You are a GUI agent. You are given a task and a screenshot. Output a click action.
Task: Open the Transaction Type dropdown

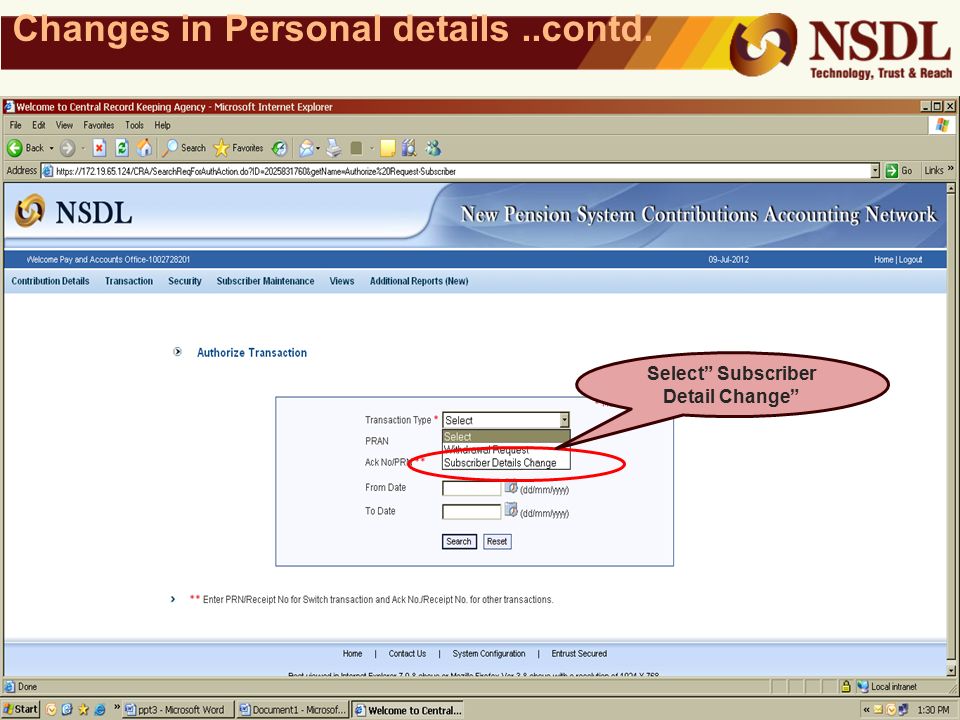506,420
